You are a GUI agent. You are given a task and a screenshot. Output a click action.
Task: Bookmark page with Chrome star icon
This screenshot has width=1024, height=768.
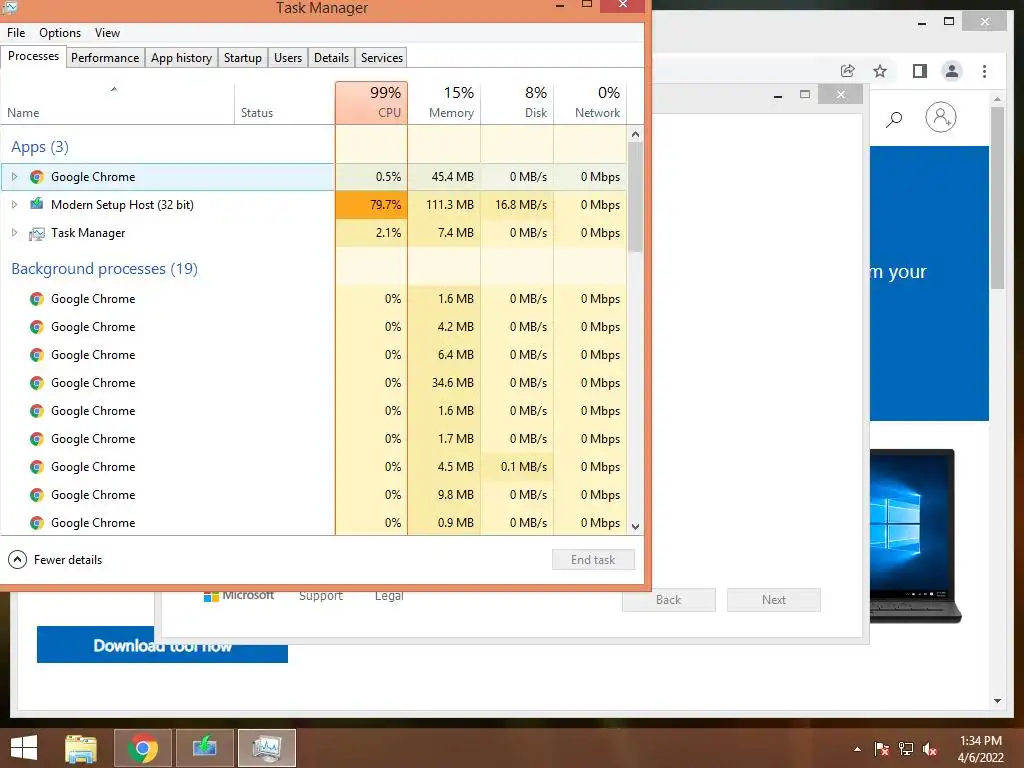[x=880, y=71]
